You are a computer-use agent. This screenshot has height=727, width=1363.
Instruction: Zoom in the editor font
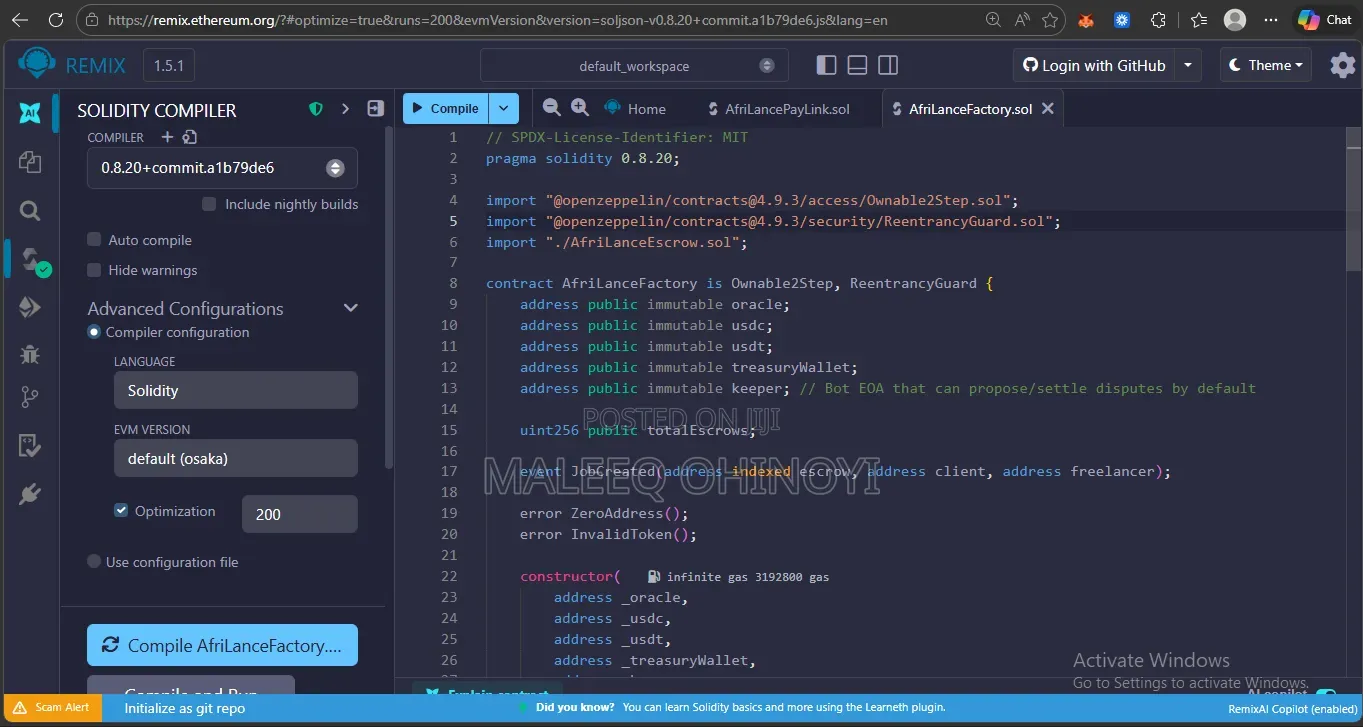tap(579, 107)
